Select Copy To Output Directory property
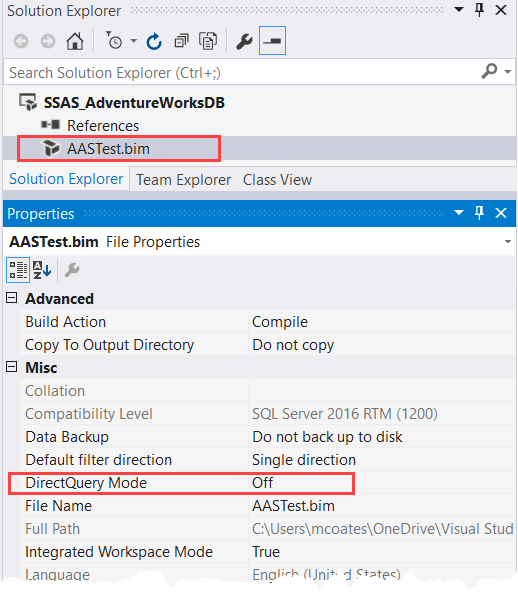 point(109,345)
